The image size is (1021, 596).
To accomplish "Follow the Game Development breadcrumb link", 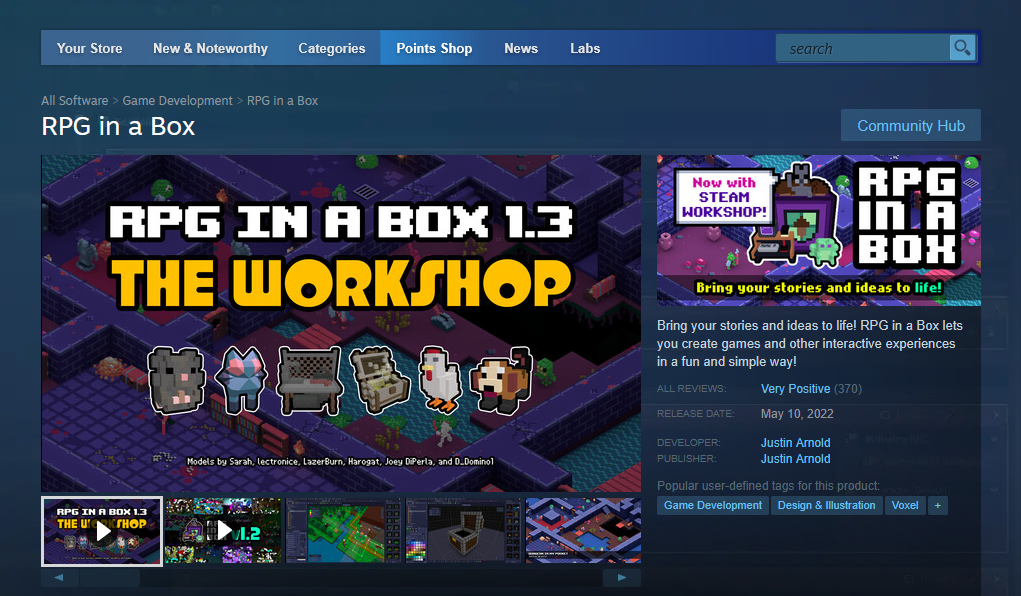I will tap(177, 100).
